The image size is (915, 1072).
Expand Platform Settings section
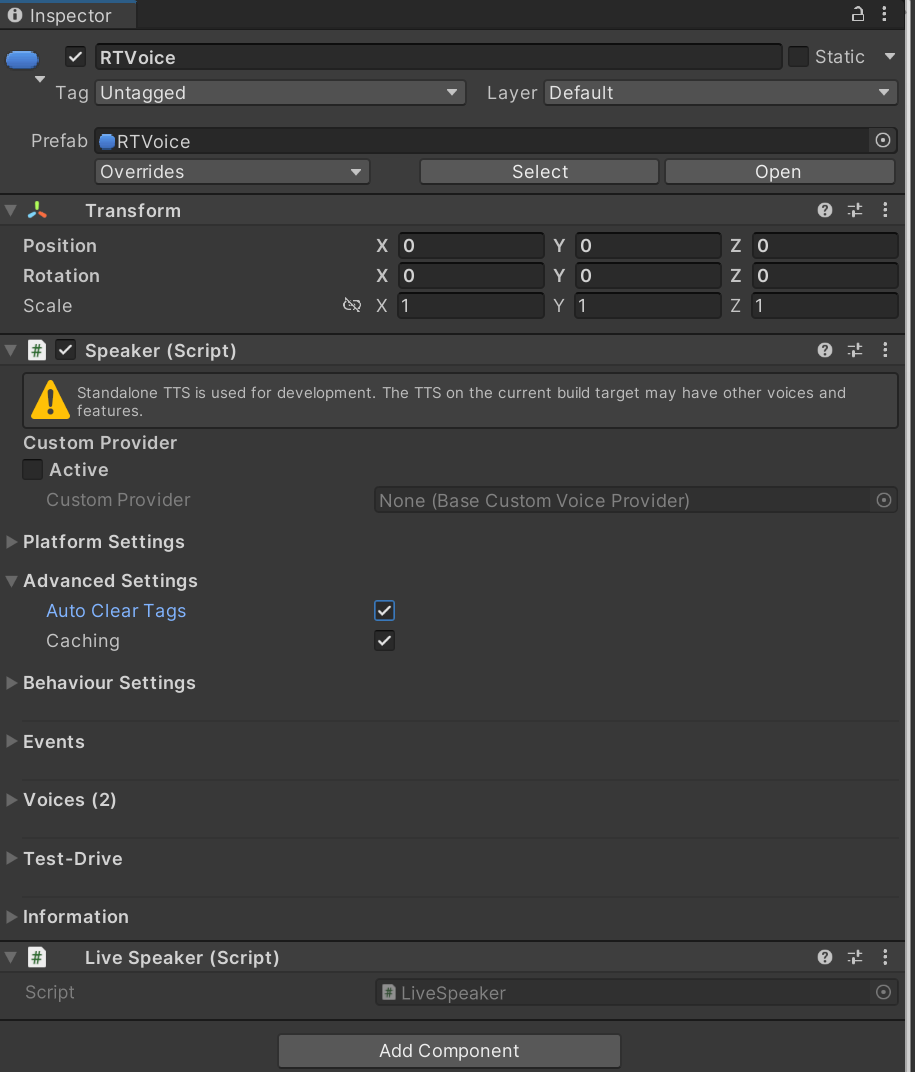coord(11,541)
